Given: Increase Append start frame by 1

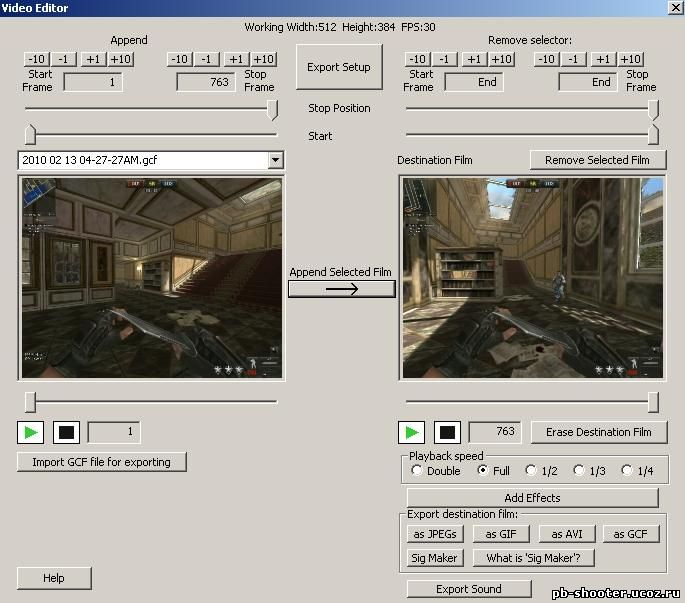Looking at the screenshot, I should pos(93,59).
